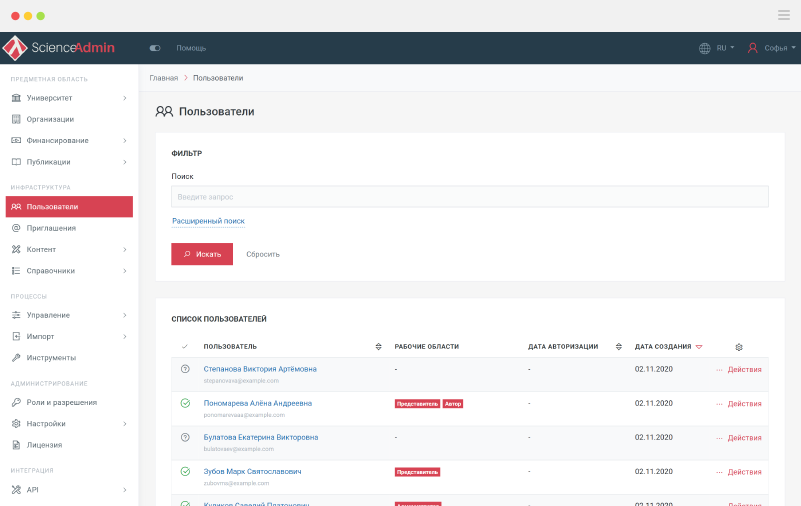Open the Помощь menu item
This screenshot has width=801, height=506.
point(191,48)
